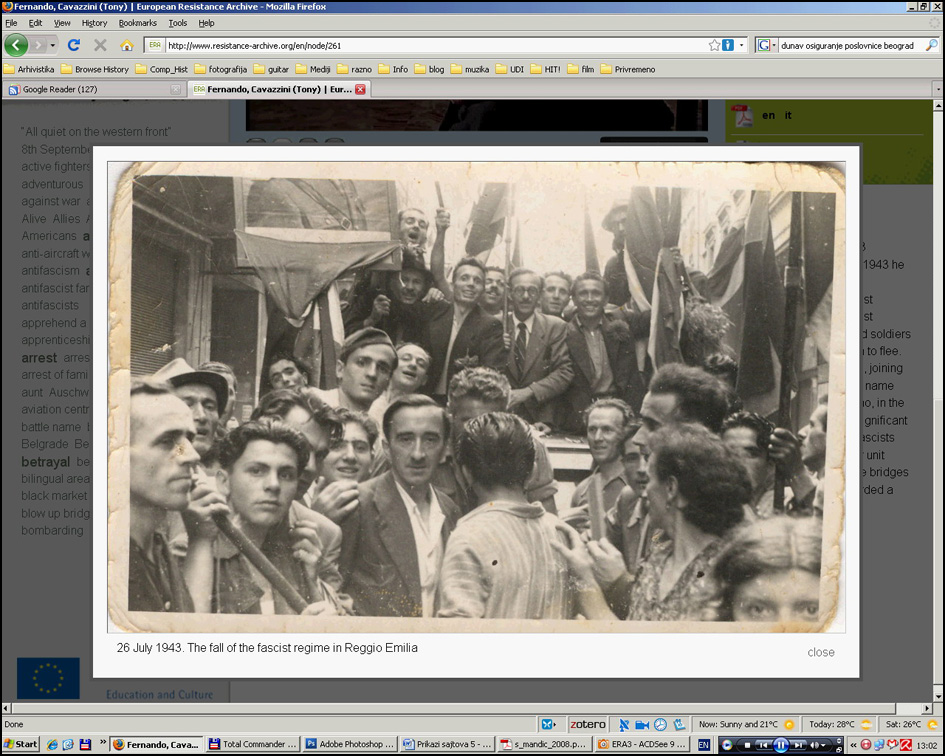945x756 pixels.
Task: Open the Arhivistika bookmarks folder
Action: (30, 69)
